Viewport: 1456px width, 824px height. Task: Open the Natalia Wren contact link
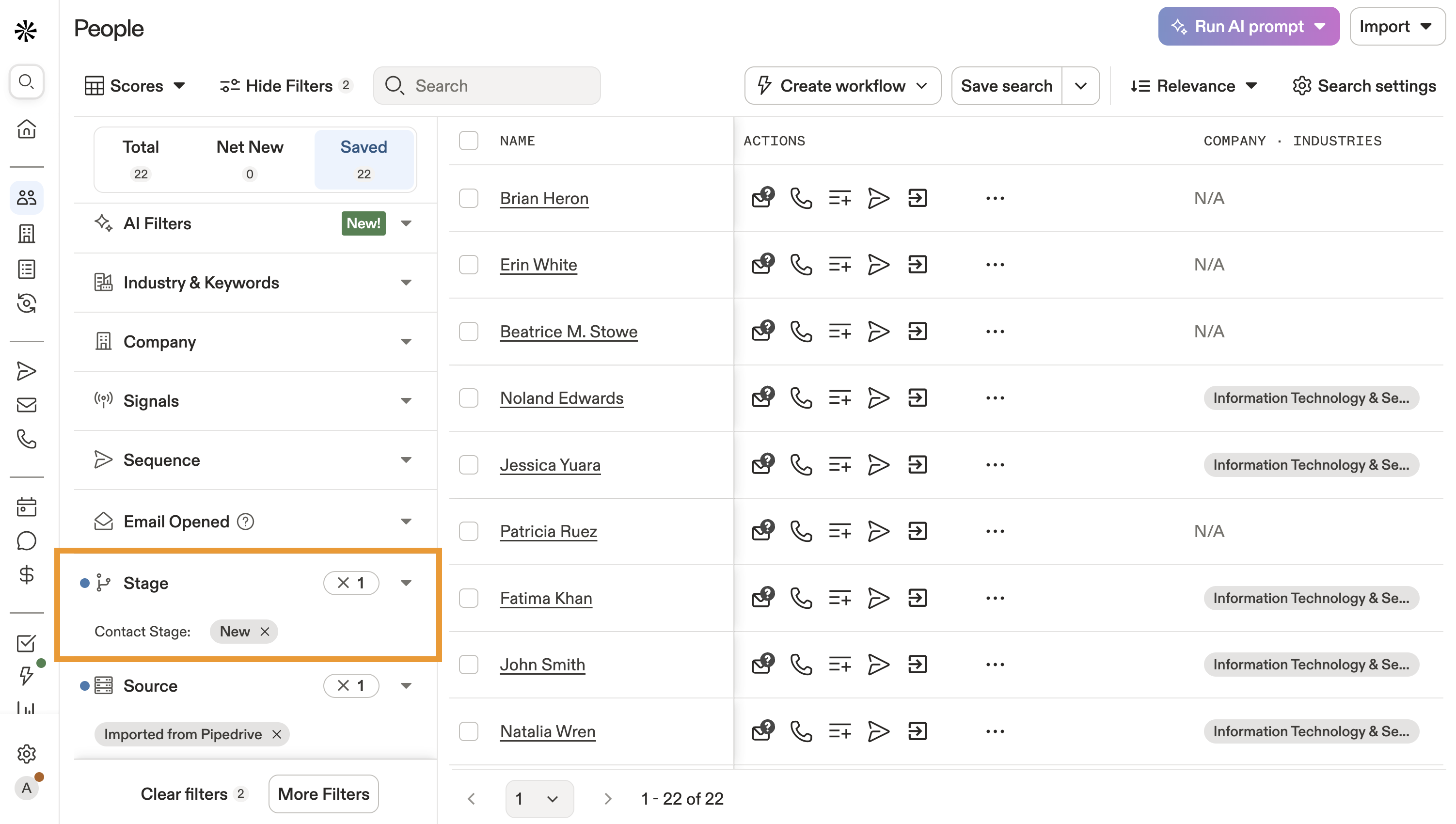point(548,731)
